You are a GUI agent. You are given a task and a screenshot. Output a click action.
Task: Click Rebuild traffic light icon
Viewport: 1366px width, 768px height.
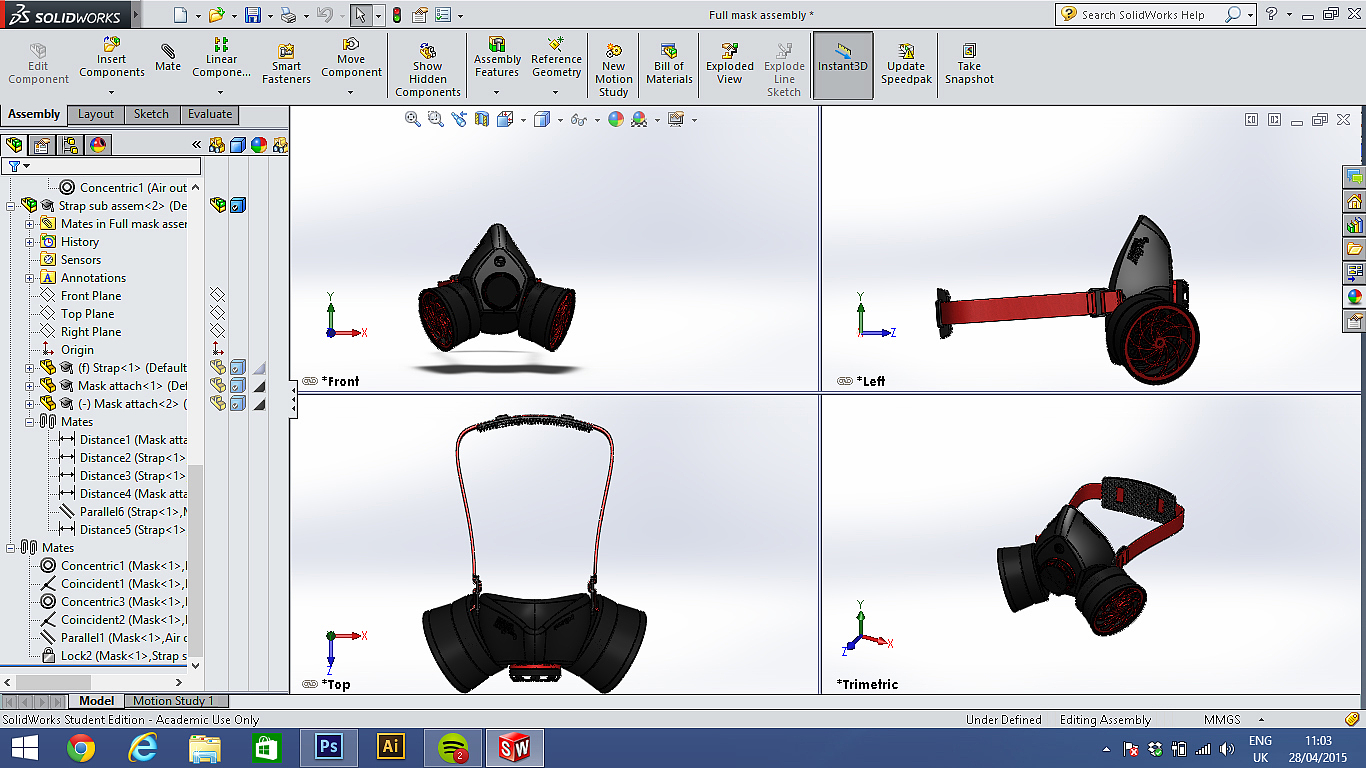[397, 15]
